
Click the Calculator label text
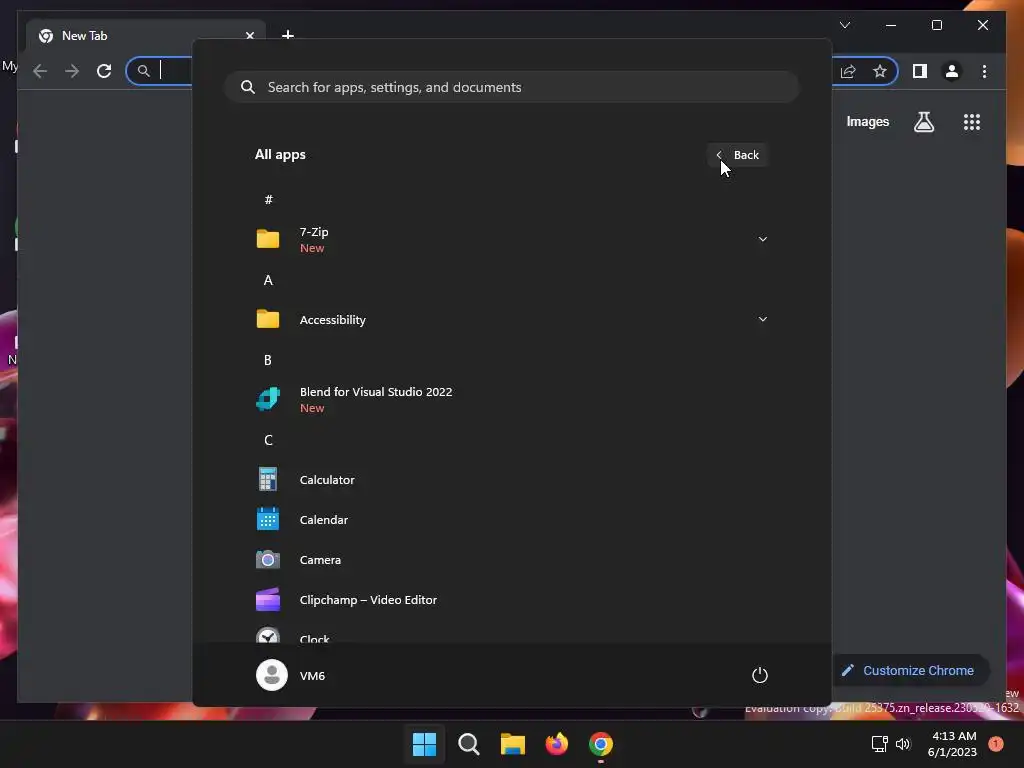pyautogui.click(x=327, y=479)
